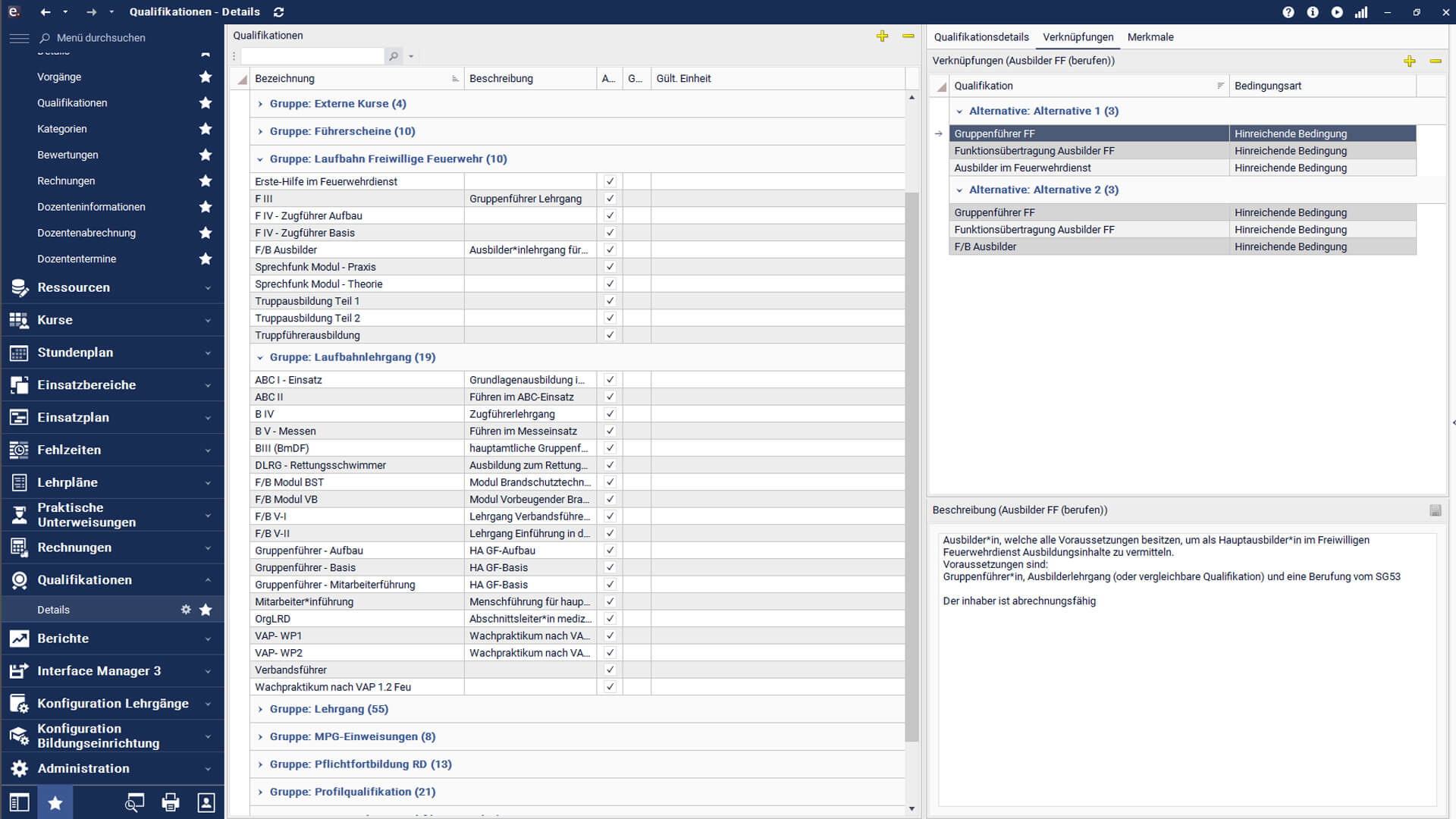
Task: Select F/B Ausbilder row in Alternative 2
Action: pyautogui.click(x=1182, y=246)
